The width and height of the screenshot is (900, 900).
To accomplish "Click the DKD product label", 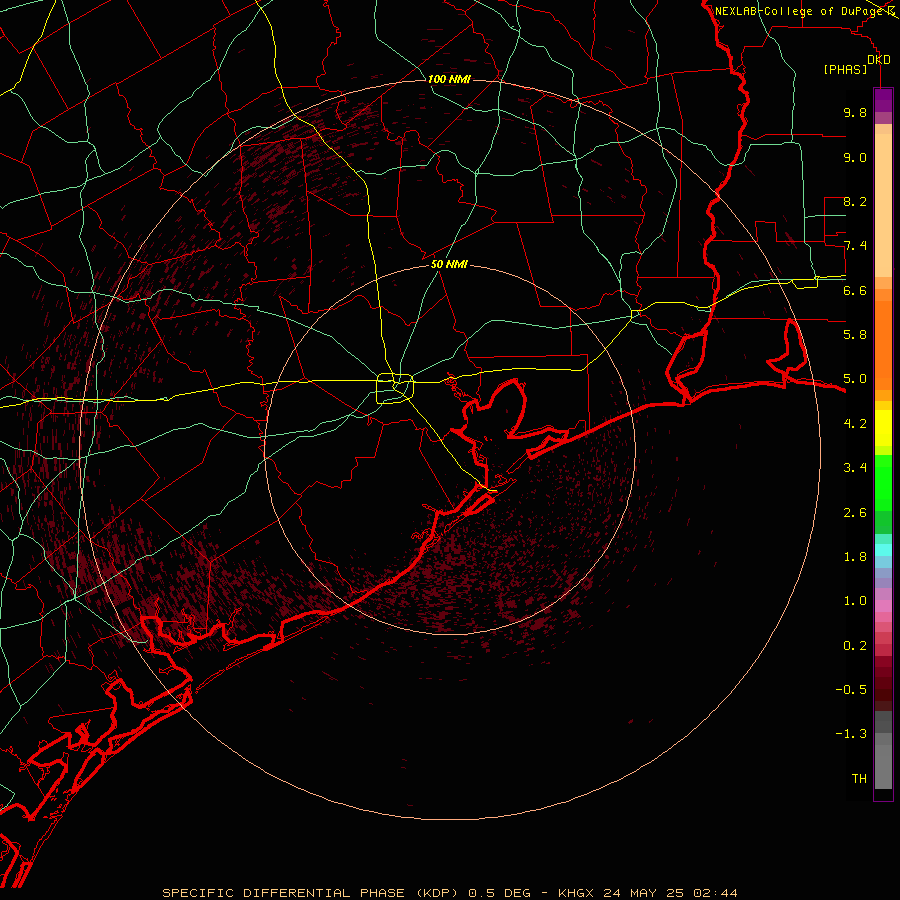I will (x=878, y=60).
